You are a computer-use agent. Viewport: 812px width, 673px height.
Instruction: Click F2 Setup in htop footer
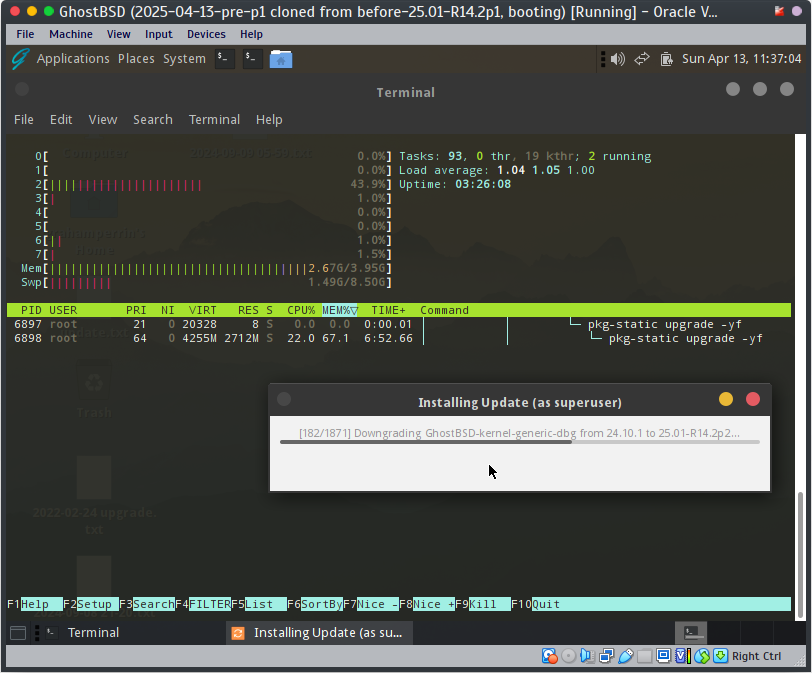91,604
